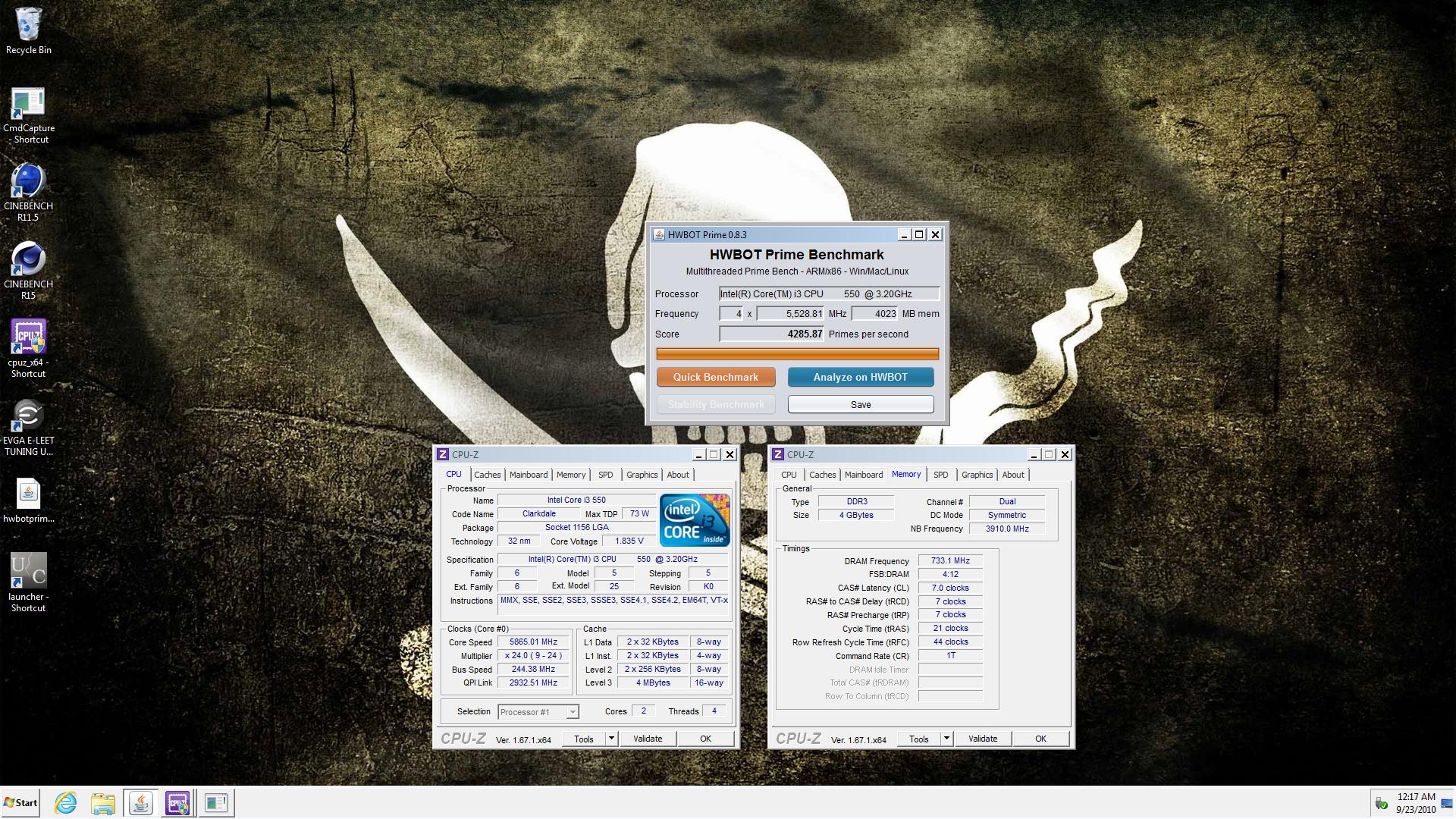This screenshot has height=819, width=1456.
Task: Open the Recycle Bin desktop icon
Action: coord(28,30)
